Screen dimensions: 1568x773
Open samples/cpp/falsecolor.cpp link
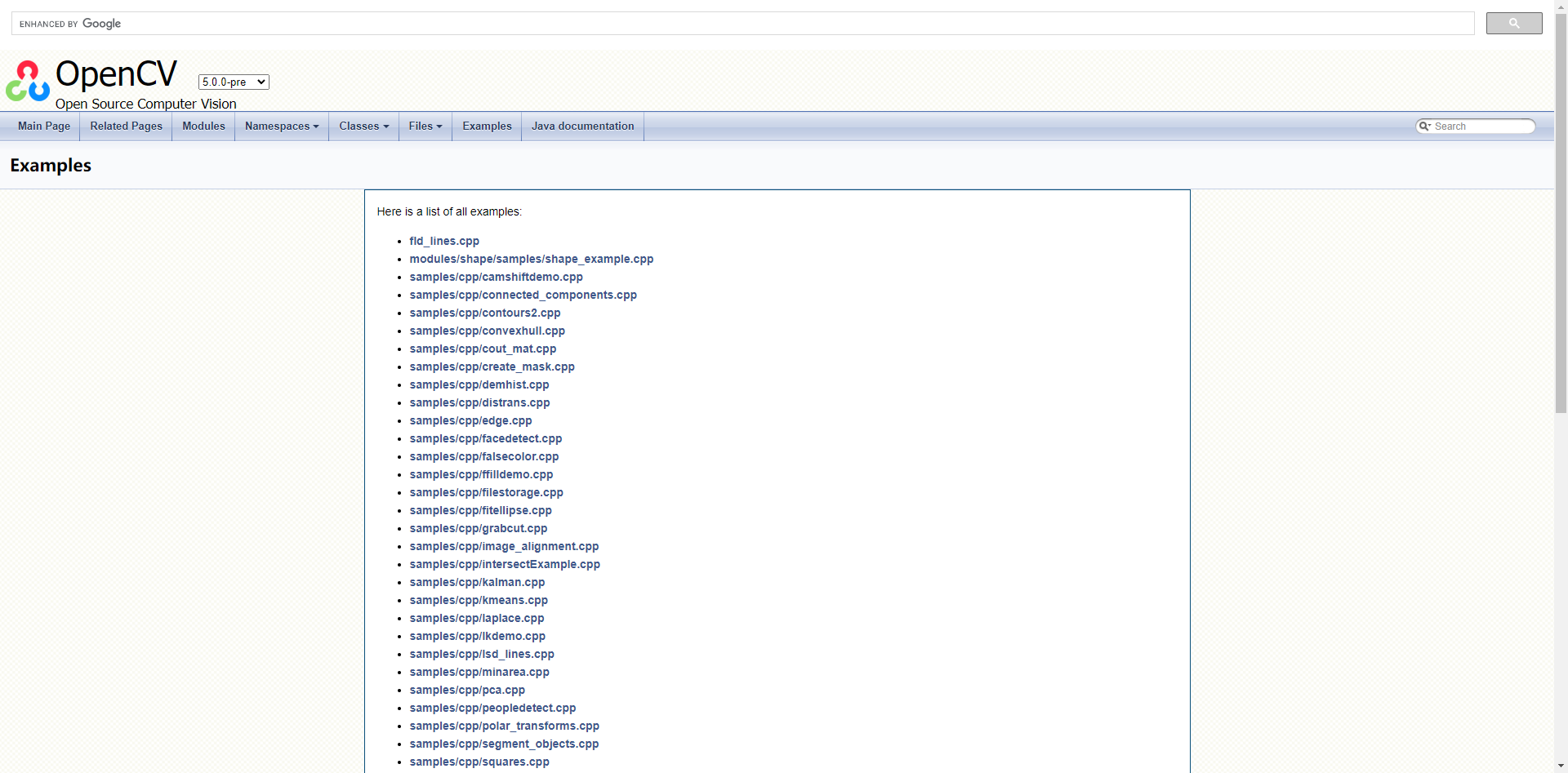tap(484, 457)
